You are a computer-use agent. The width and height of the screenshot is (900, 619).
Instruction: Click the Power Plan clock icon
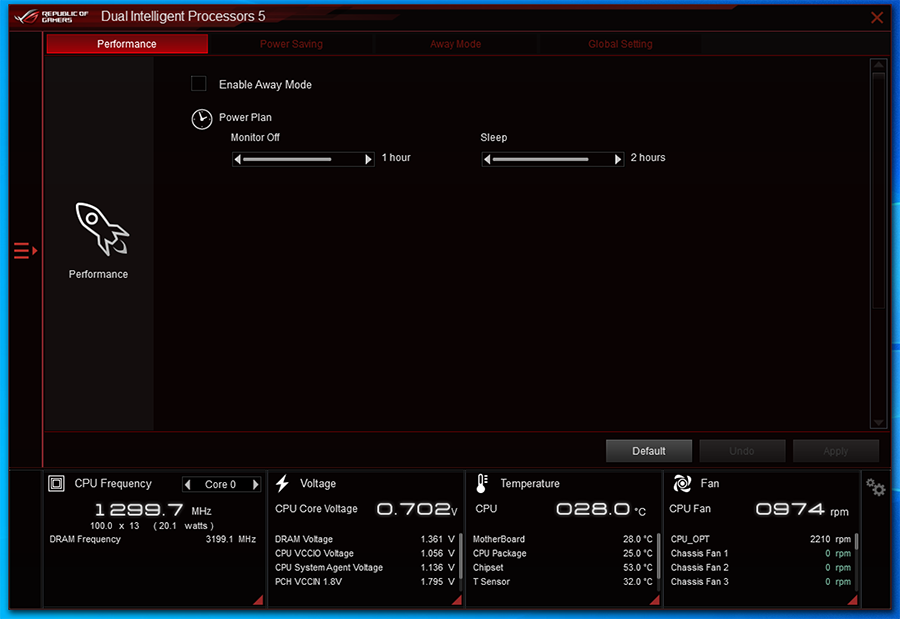tap(201, 119)
